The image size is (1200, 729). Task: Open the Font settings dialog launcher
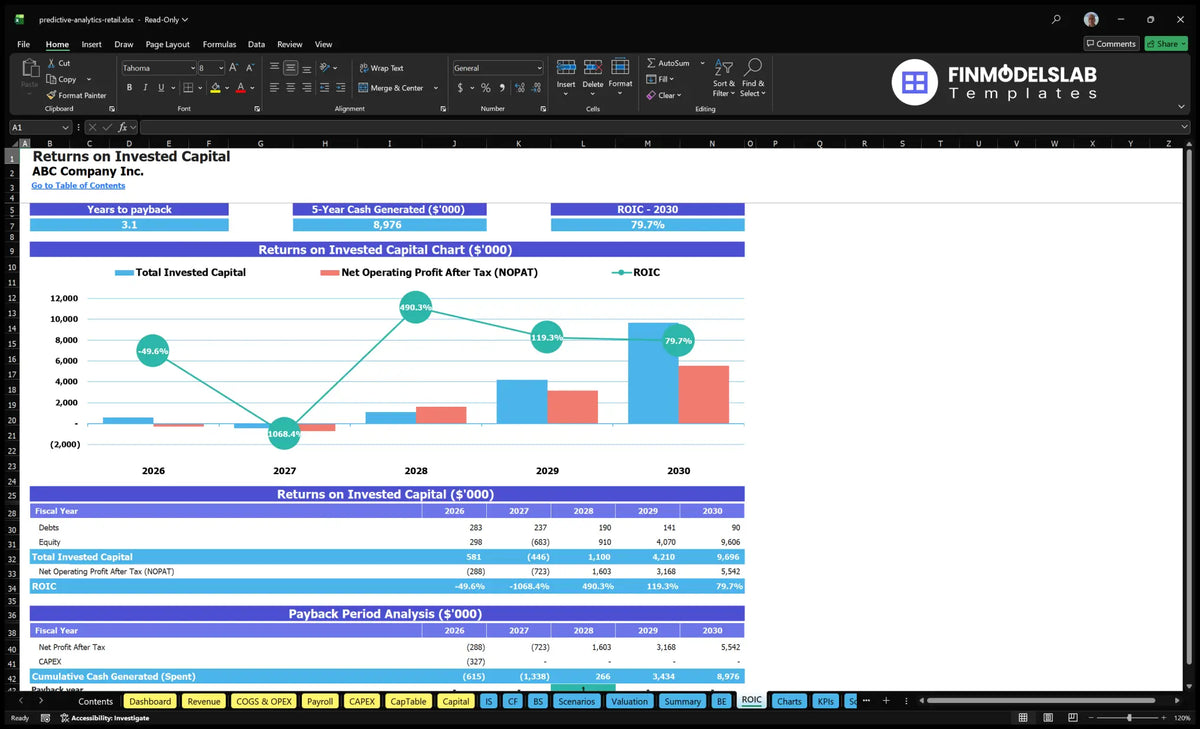[255, 108]
